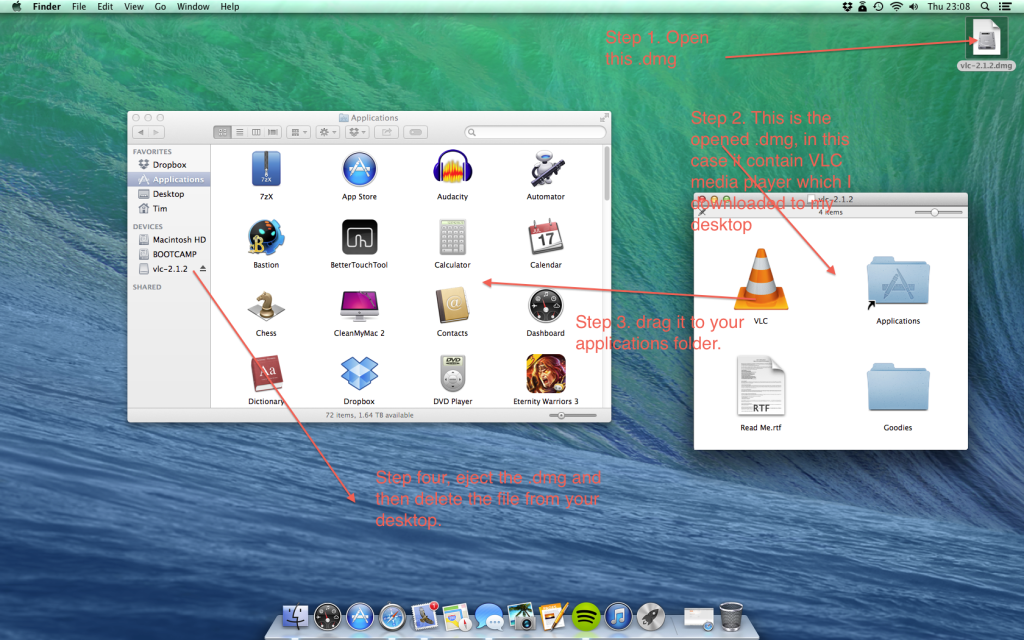Open the arrange-by dropdown in Finder toolbar
The image size is (1024, 640).
coord(298,132)
